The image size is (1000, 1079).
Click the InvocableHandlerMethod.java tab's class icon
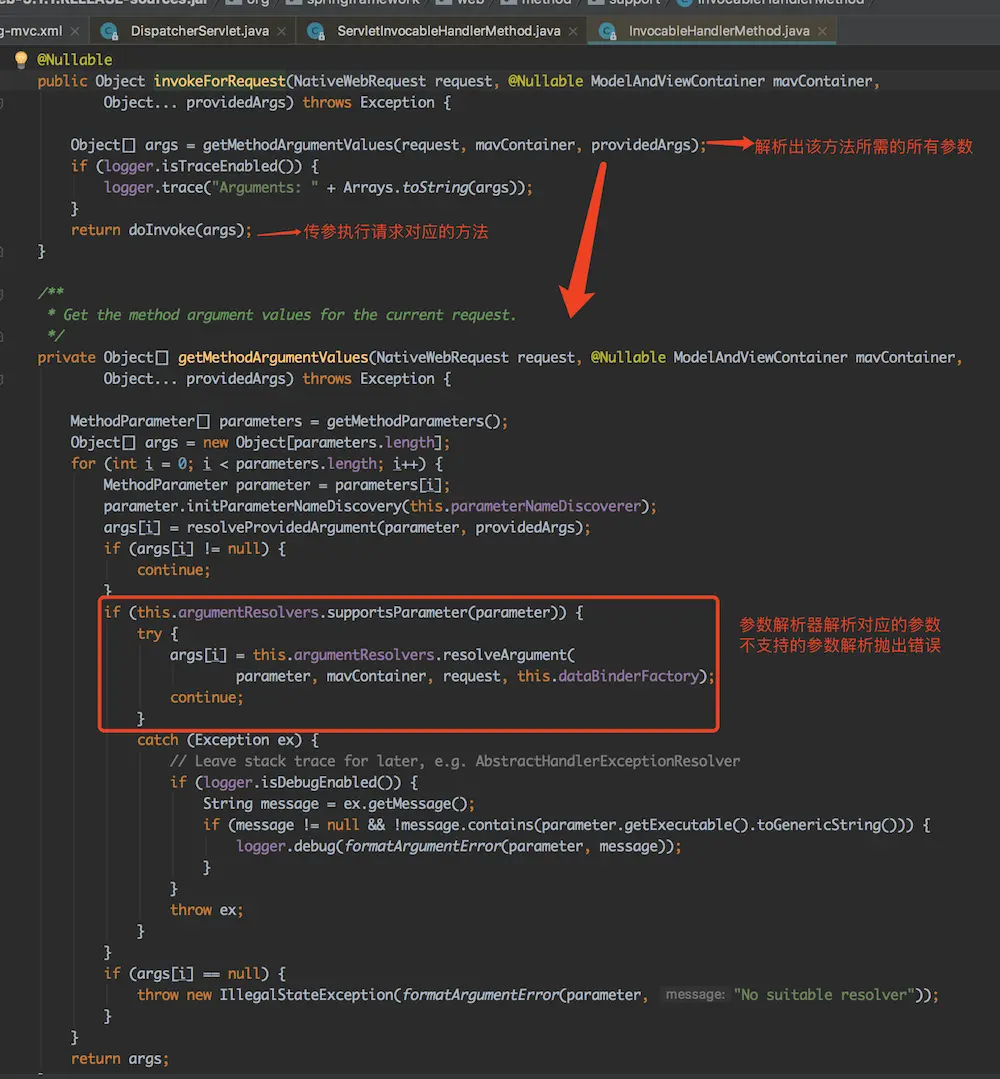pyautogui.click(x=608, y=31)
